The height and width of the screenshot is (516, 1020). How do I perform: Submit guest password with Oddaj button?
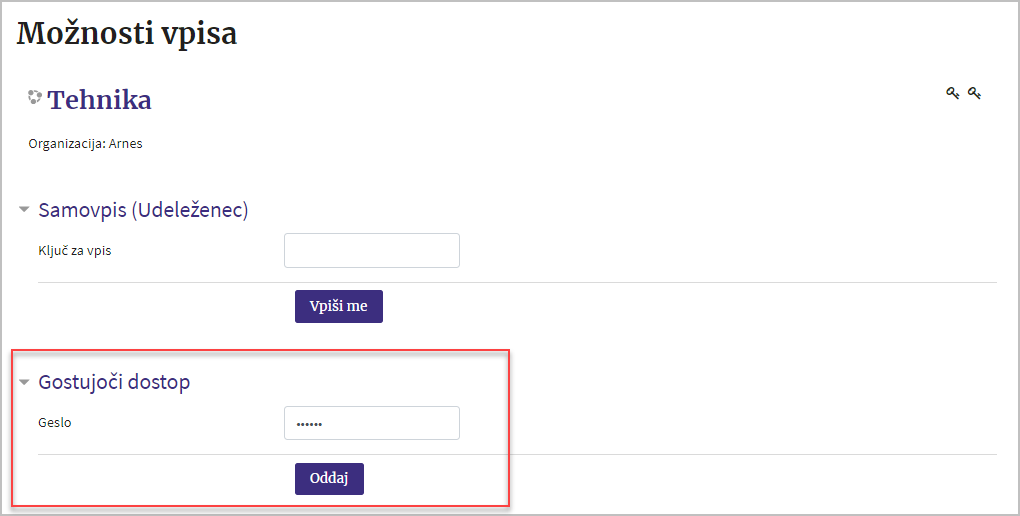click(x=329, y=479)
